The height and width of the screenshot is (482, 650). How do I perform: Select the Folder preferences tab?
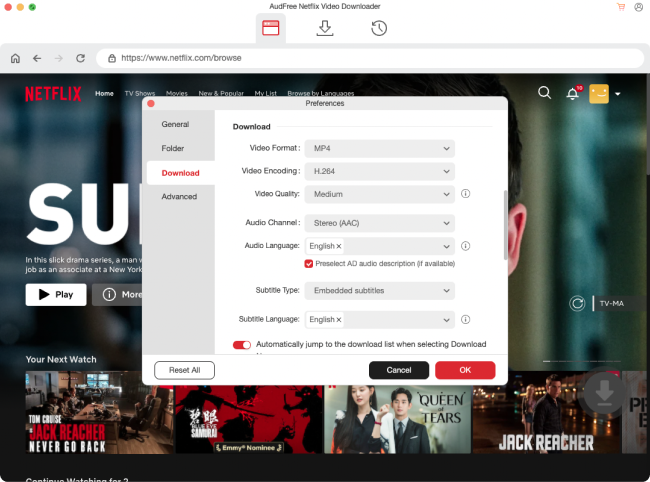pos(173,148)
